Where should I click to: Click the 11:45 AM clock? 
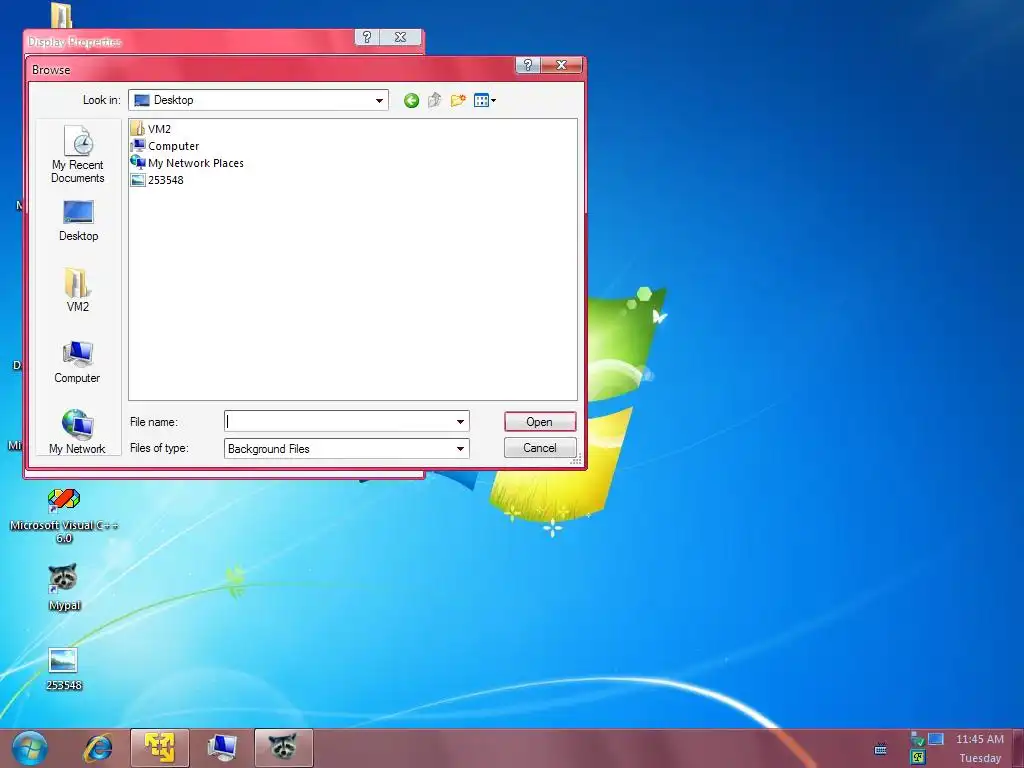980,739
